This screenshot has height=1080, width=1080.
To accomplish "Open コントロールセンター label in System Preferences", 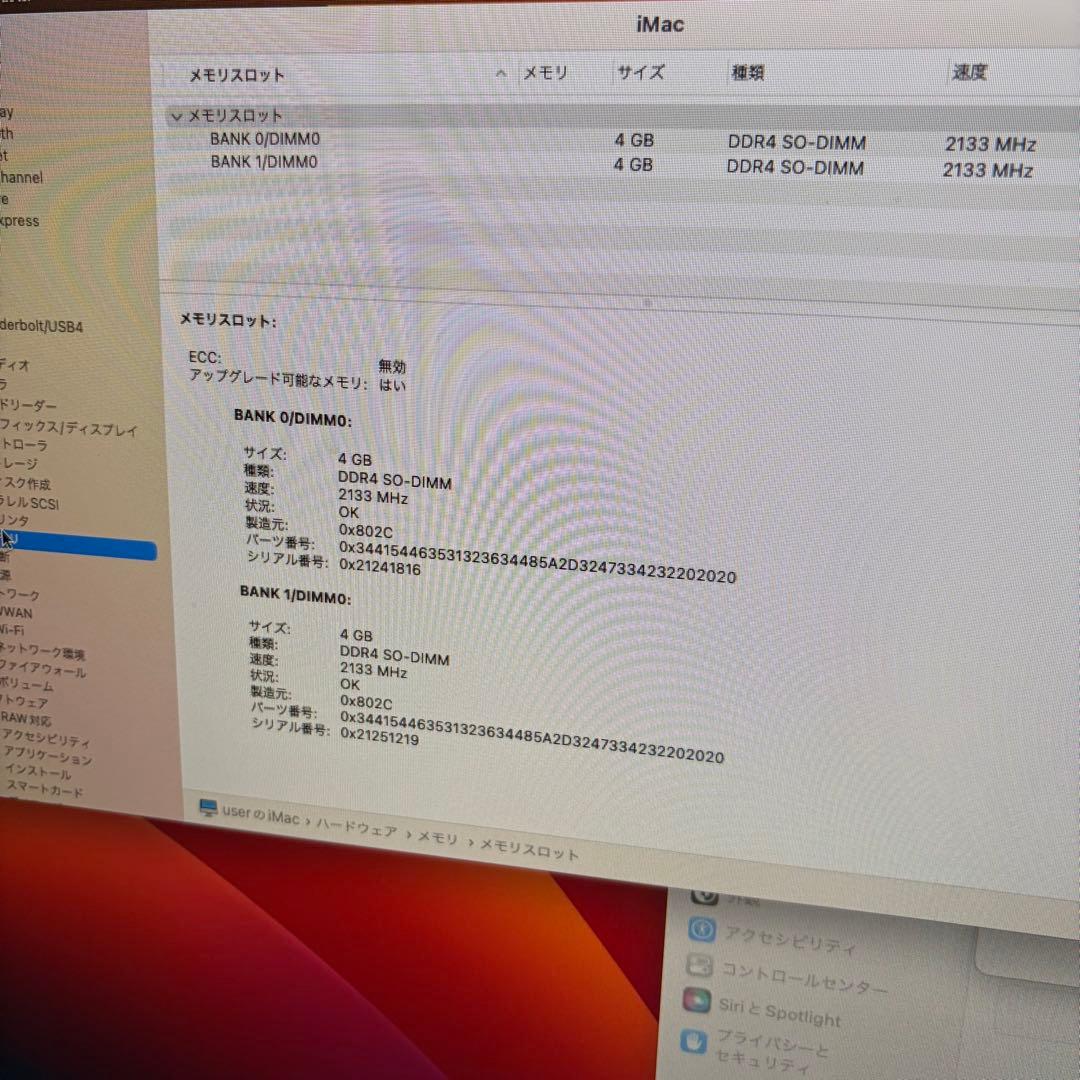I will point(804,978).
